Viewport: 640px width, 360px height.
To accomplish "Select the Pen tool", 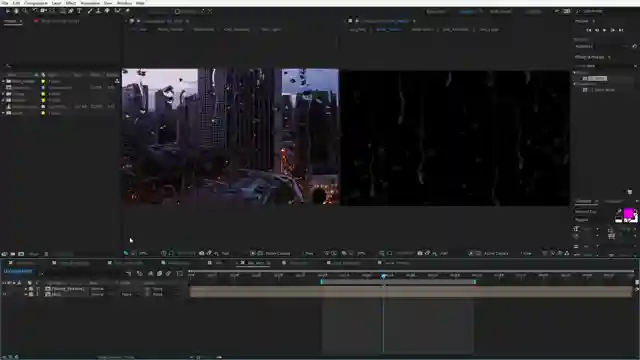I will pos(71,11).
